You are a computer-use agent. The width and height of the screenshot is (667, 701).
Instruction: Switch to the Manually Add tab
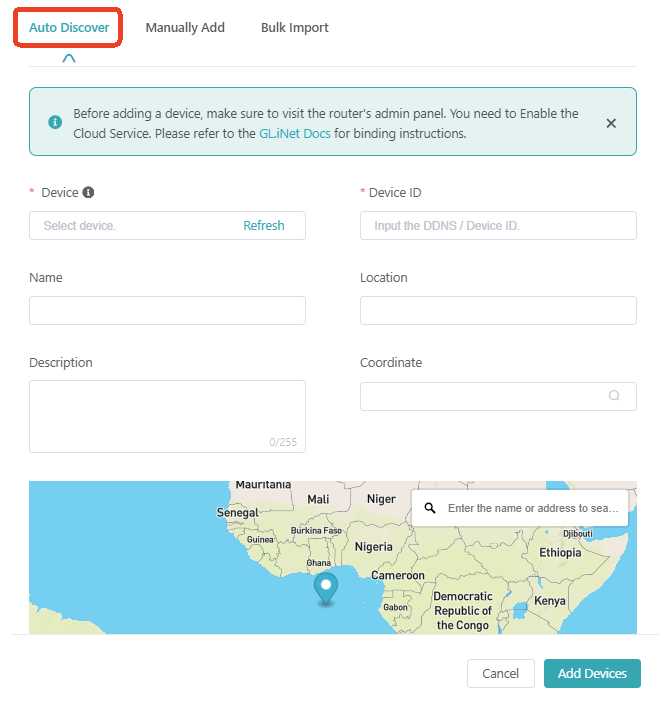(x=185, y=28)
